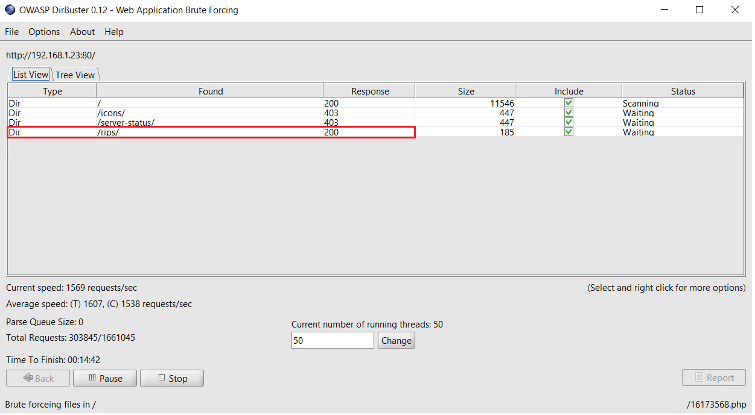This screenshot has height=415, width=755.
Task: Open the Help menu
Action: tap(113, 32)
